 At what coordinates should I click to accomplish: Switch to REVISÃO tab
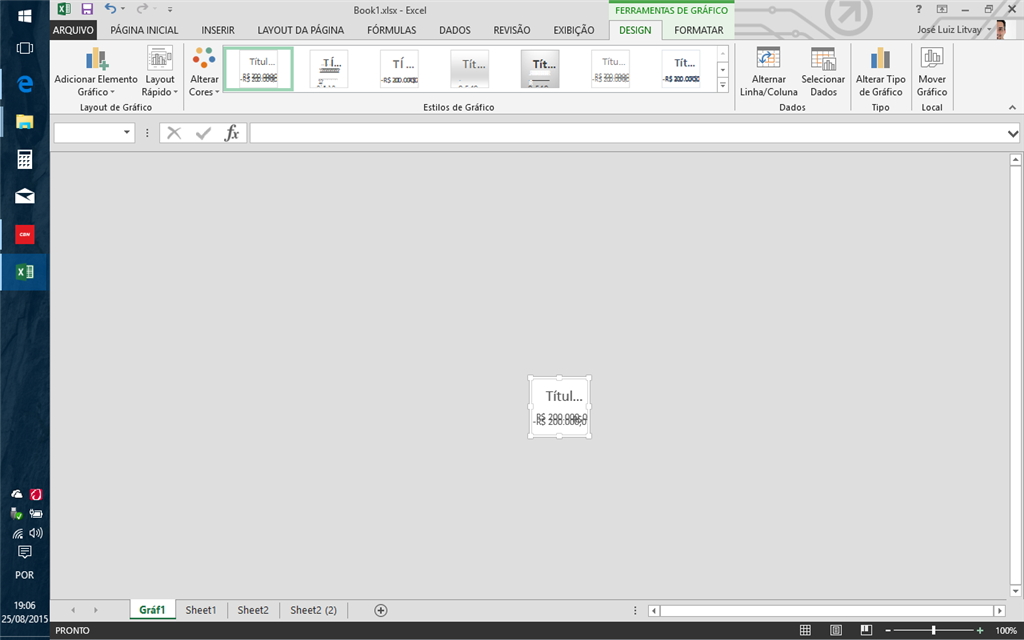click(x=511, y=30)
